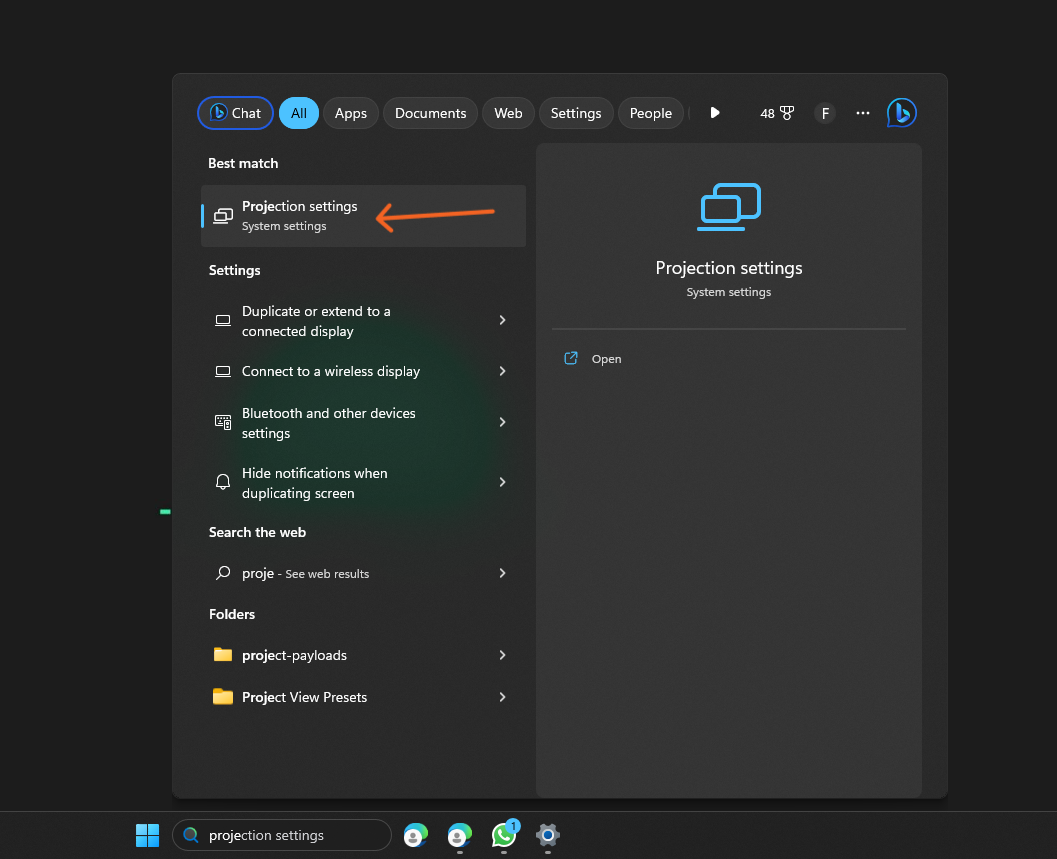The image size is (1057, 859).
Task: Open the Windows Start menu
Action: pyautogui.click(x=147, y=835)
